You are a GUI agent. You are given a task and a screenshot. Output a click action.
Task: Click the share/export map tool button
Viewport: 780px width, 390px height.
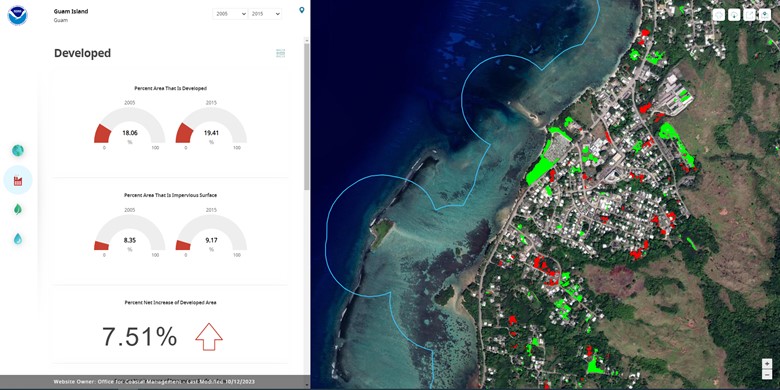(x=749, y=14)
